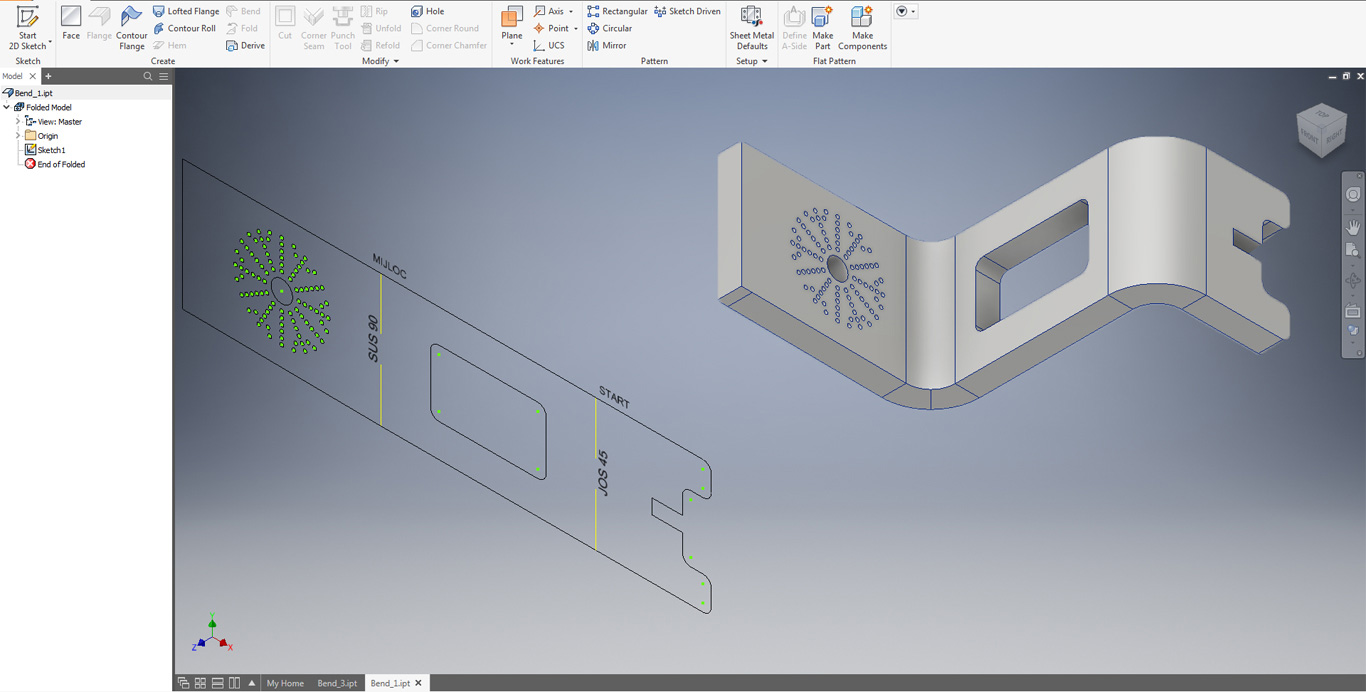Close the Model browser panel tab
The width and height of the screenshot is (1366, 692).
[32, 76]
